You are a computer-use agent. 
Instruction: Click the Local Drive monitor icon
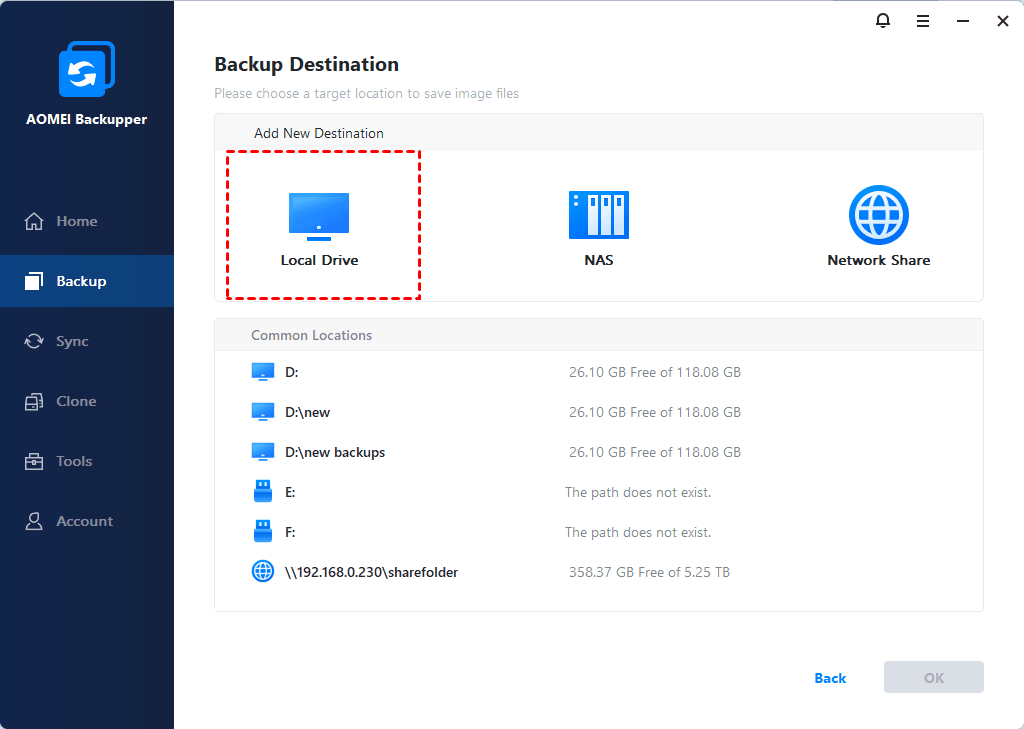point(319,216)
